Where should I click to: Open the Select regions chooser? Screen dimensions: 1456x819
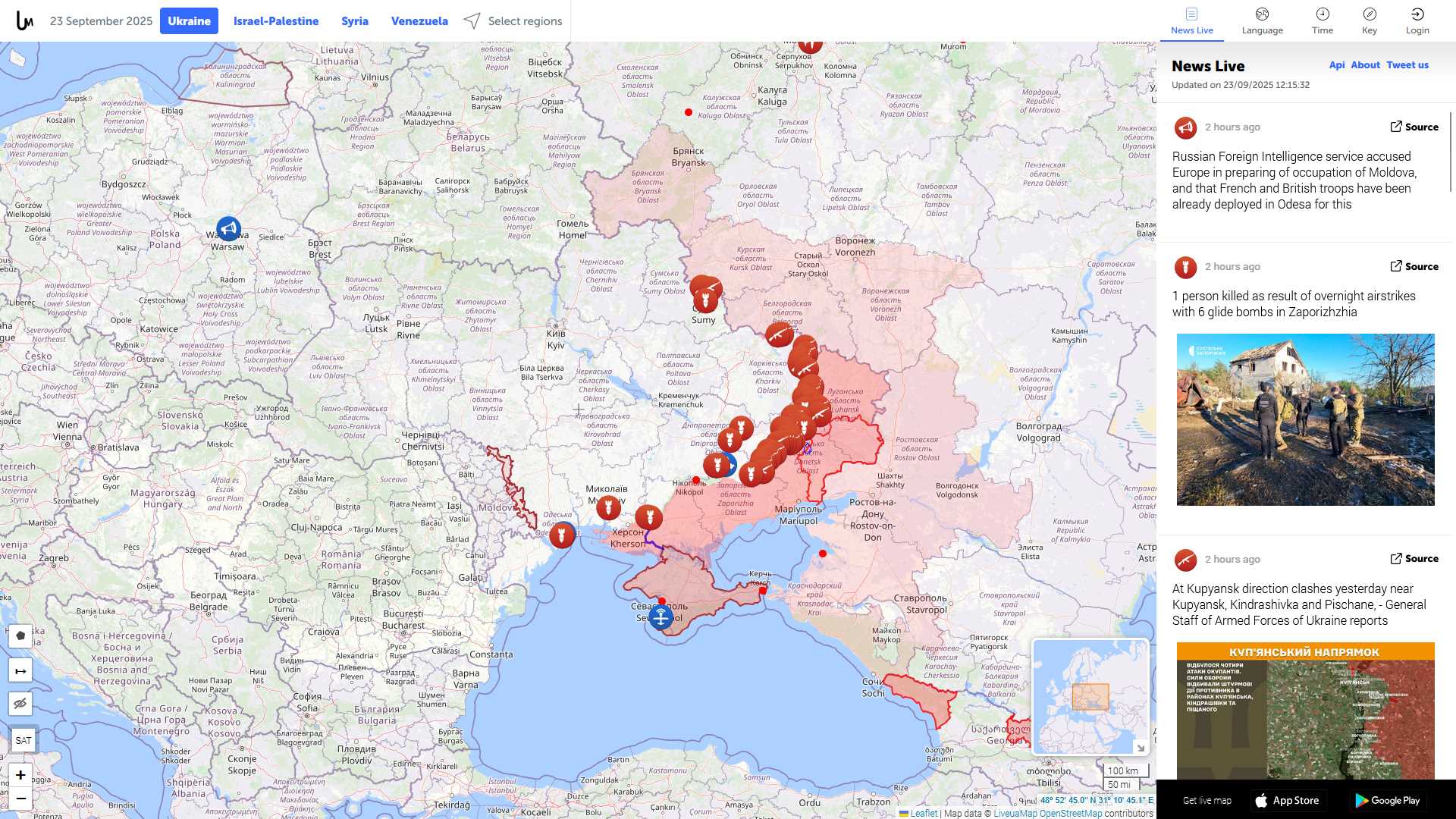point(513,21)
